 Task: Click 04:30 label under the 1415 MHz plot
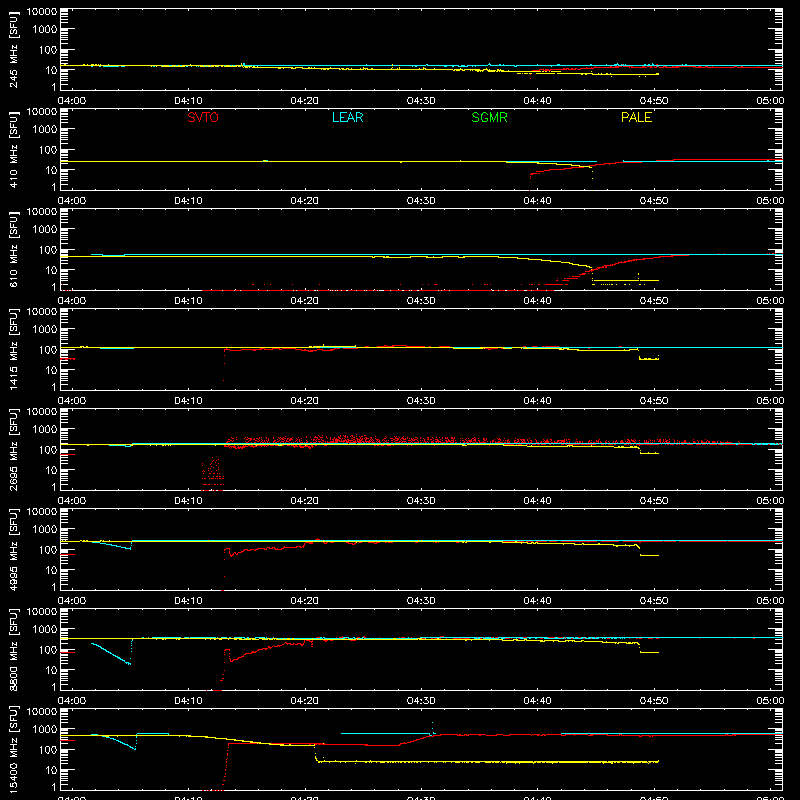coord(421,401)
